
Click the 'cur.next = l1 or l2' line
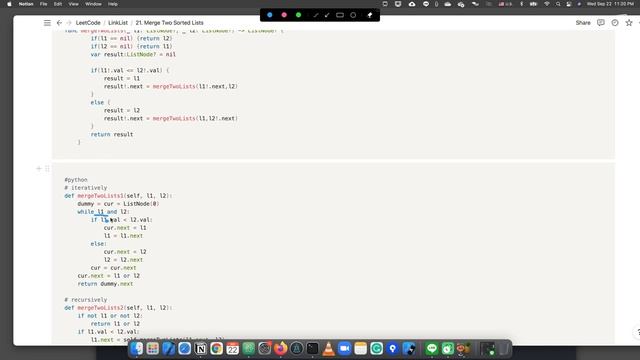(x=109, y=276)
